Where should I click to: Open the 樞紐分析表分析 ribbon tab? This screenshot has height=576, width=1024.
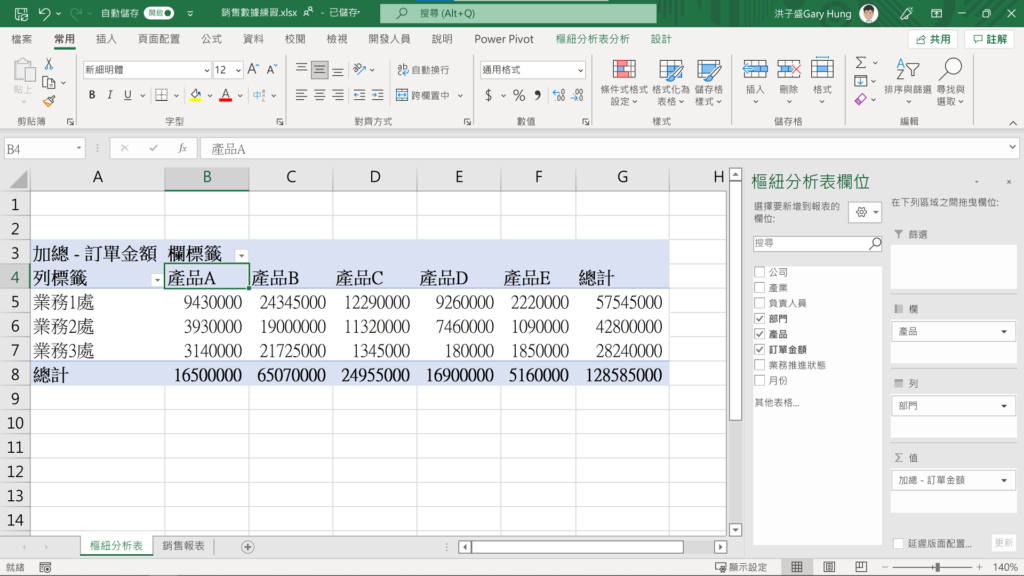(x=592, y=39)
